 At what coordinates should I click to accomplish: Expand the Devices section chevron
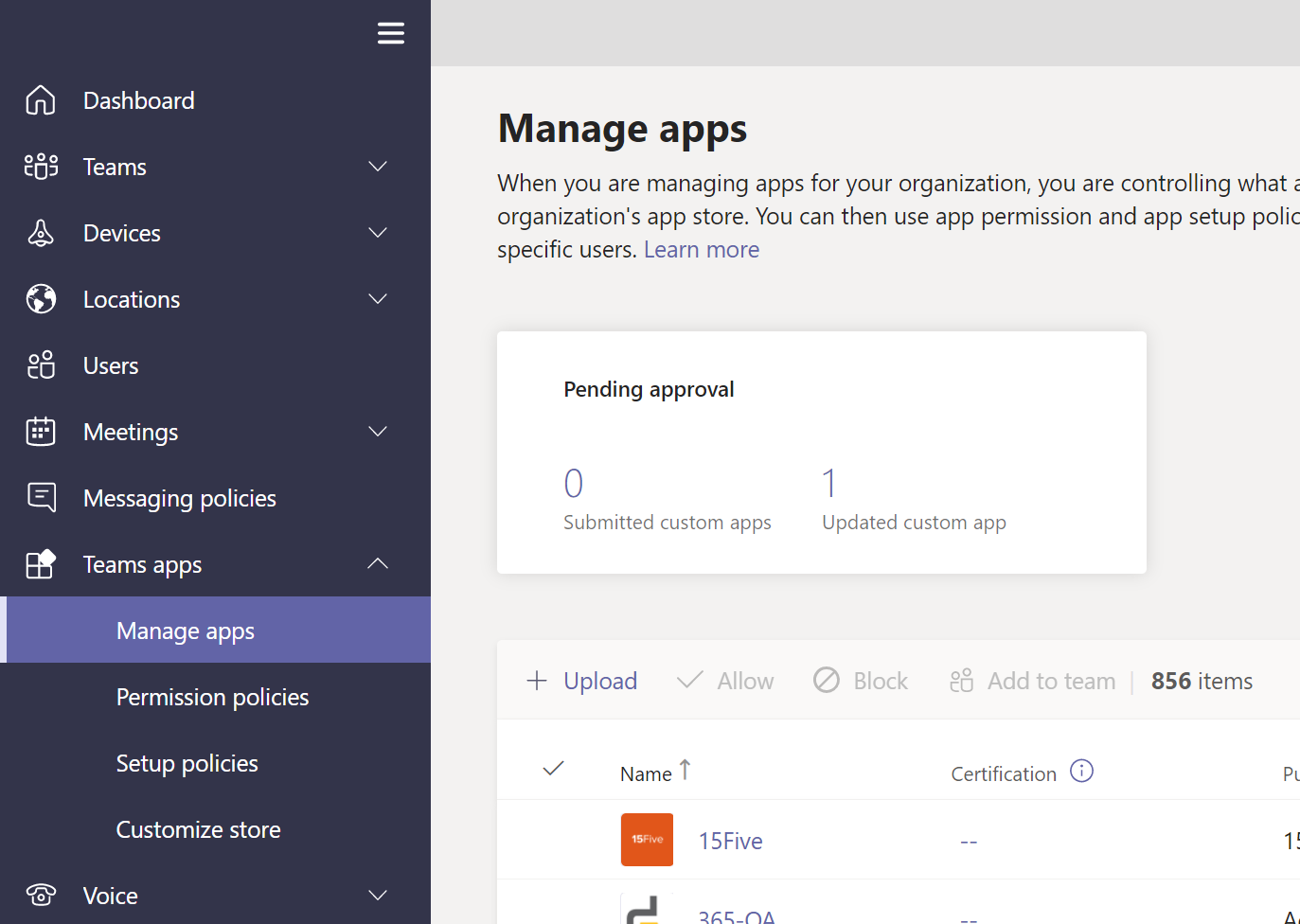coord(378,233)
